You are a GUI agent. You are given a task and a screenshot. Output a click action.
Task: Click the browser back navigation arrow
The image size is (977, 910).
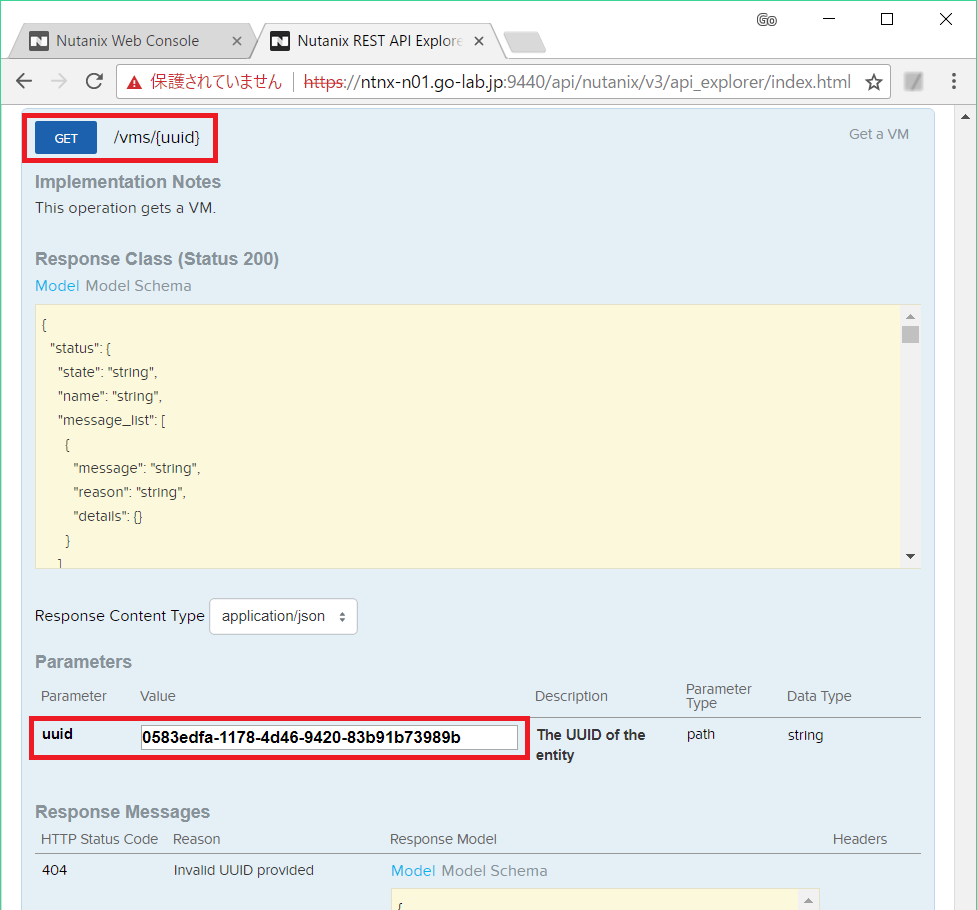(x=24, y=81)
